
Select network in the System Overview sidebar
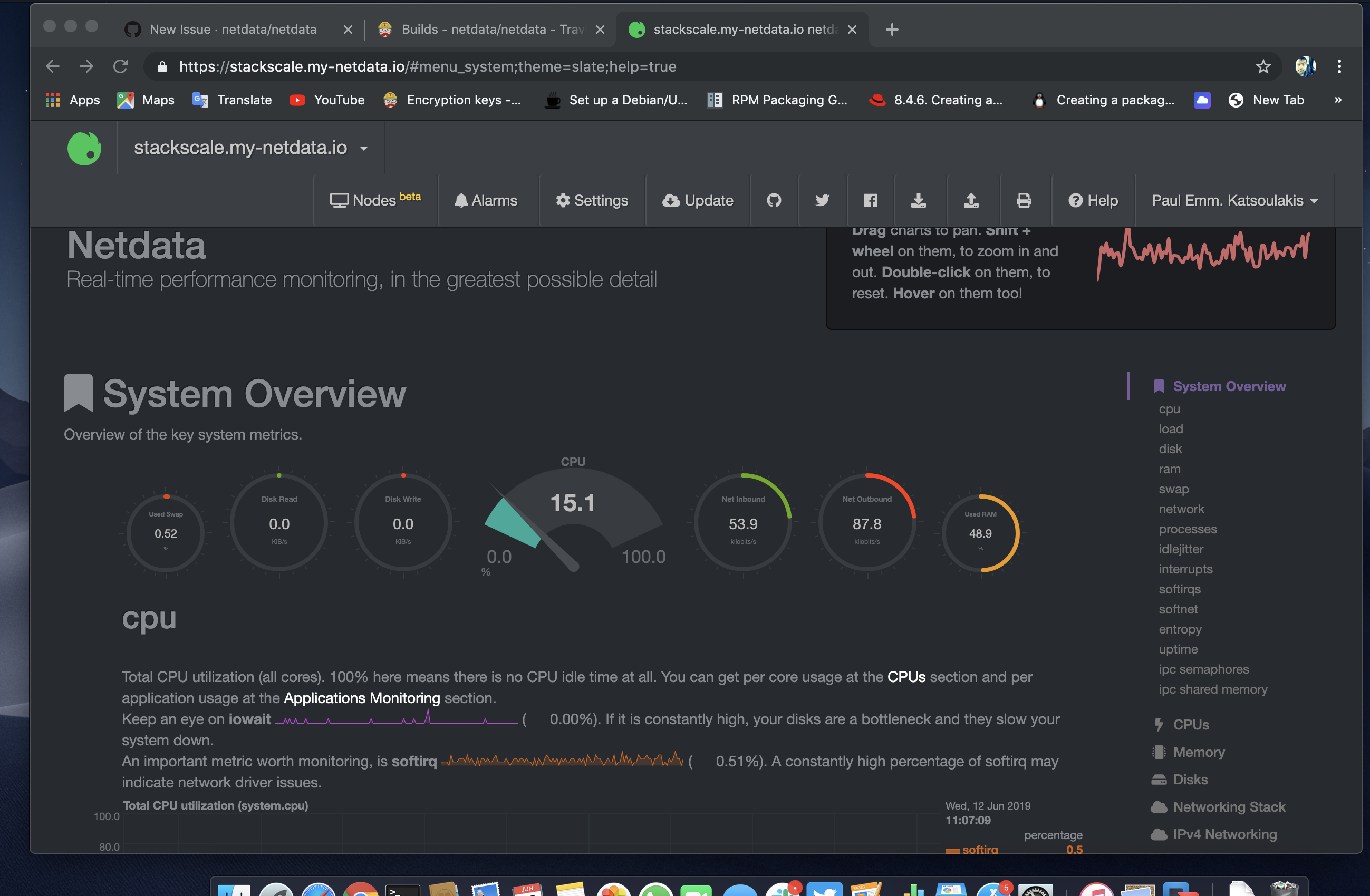1181,509
